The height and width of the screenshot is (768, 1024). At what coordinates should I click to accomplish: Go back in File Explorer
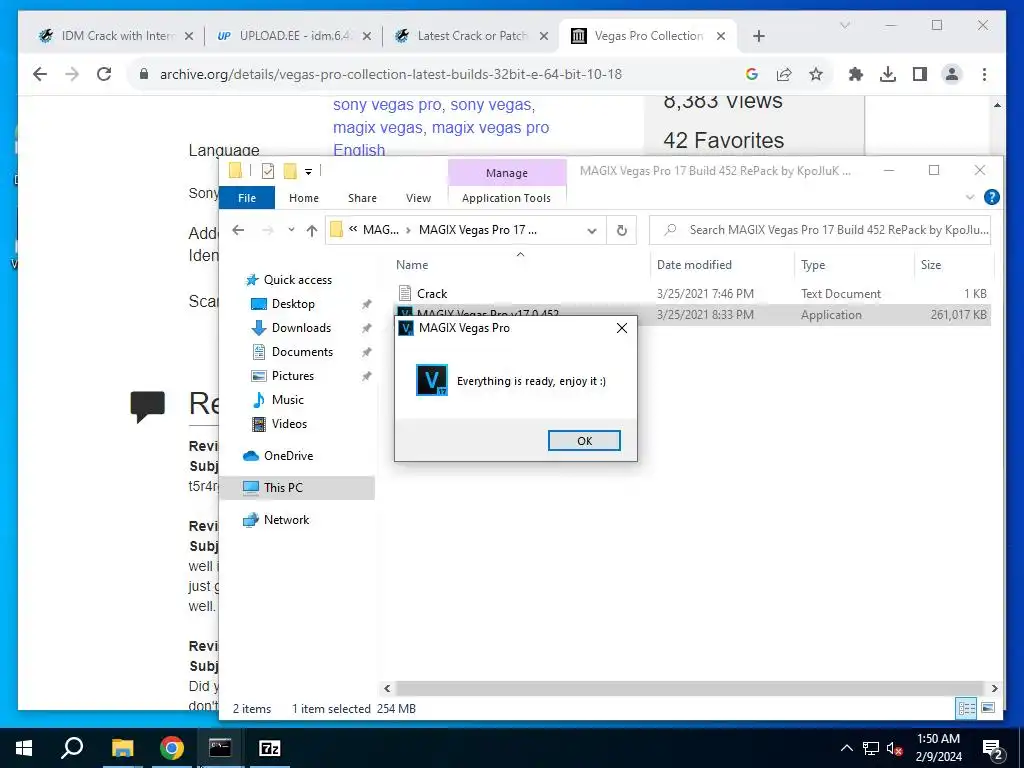(238, 230)
